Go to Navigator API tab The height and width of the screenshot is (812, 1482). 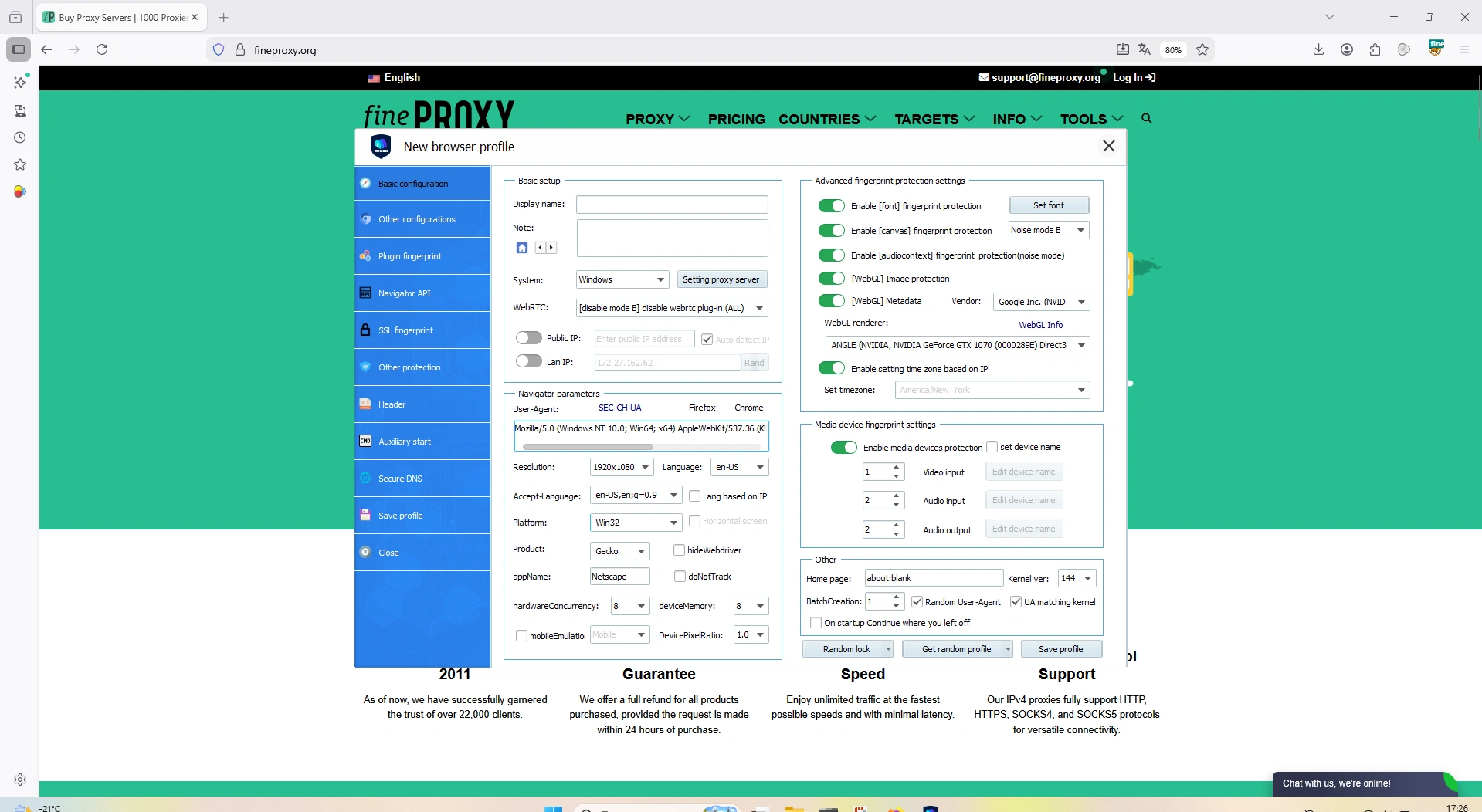422,293
